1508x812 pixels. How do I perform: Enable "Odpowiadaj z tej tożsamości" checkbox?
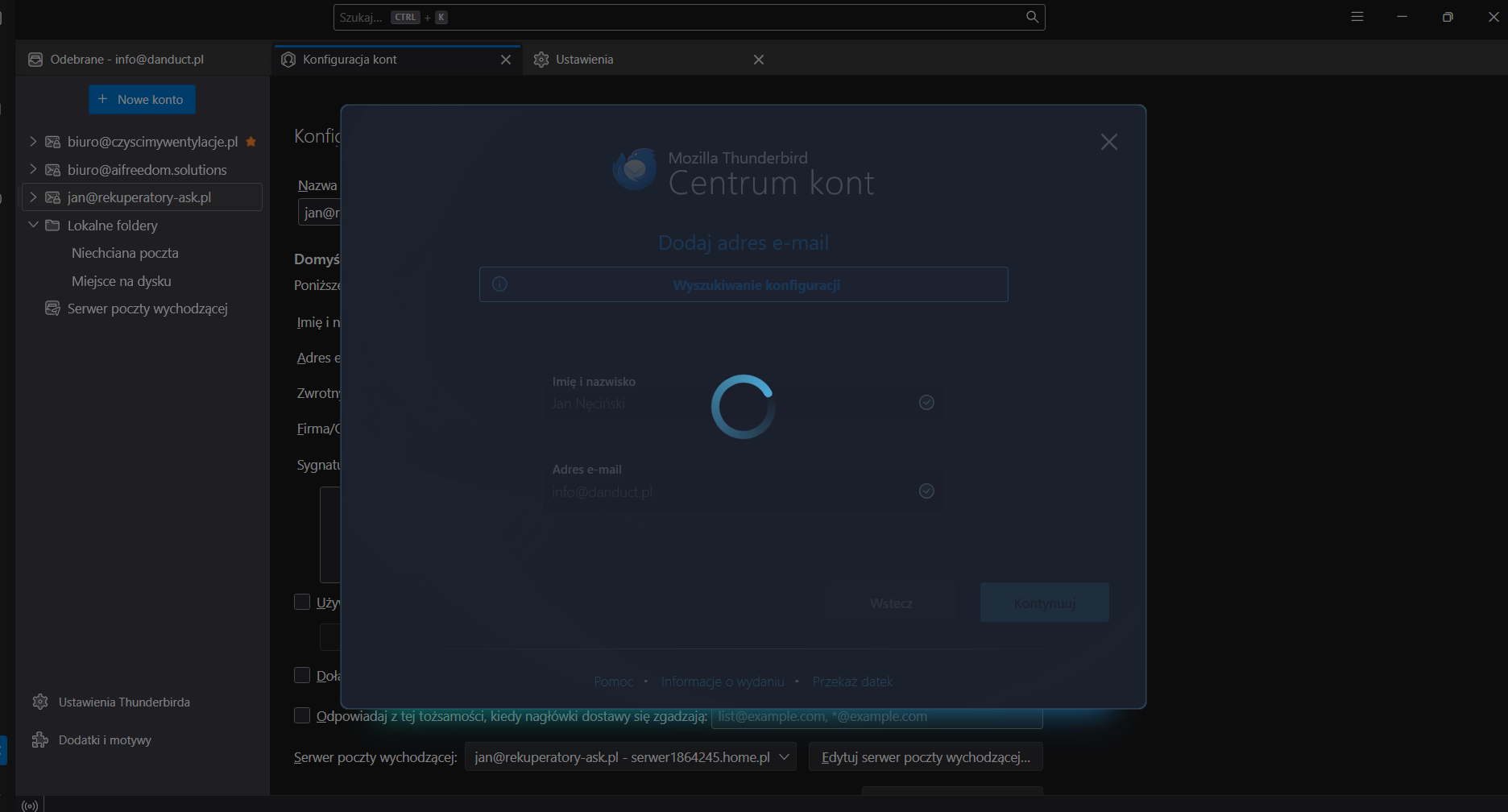coord(302,715)
